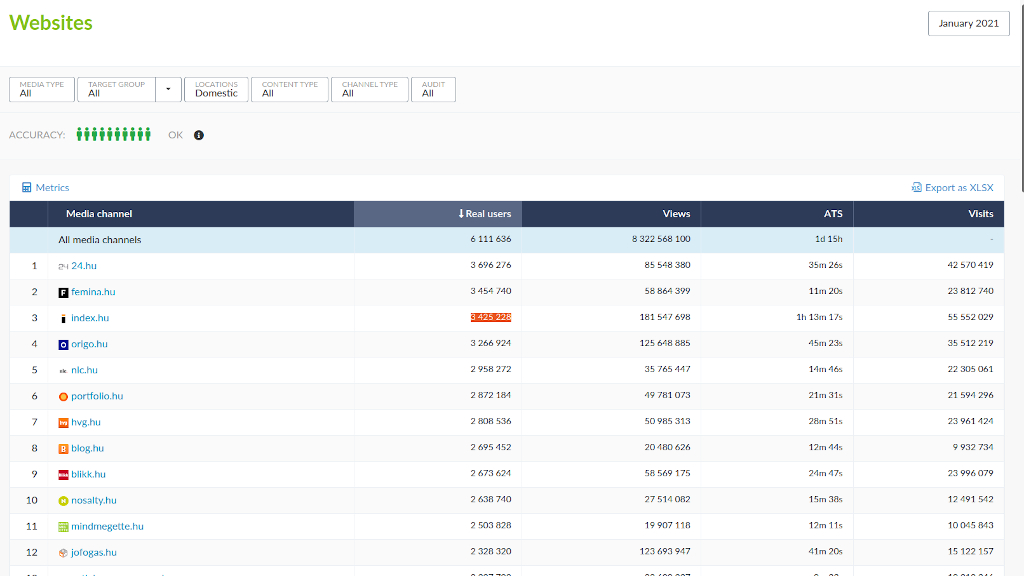
Task: Select the All media channels row
Action: pos(507,240)
